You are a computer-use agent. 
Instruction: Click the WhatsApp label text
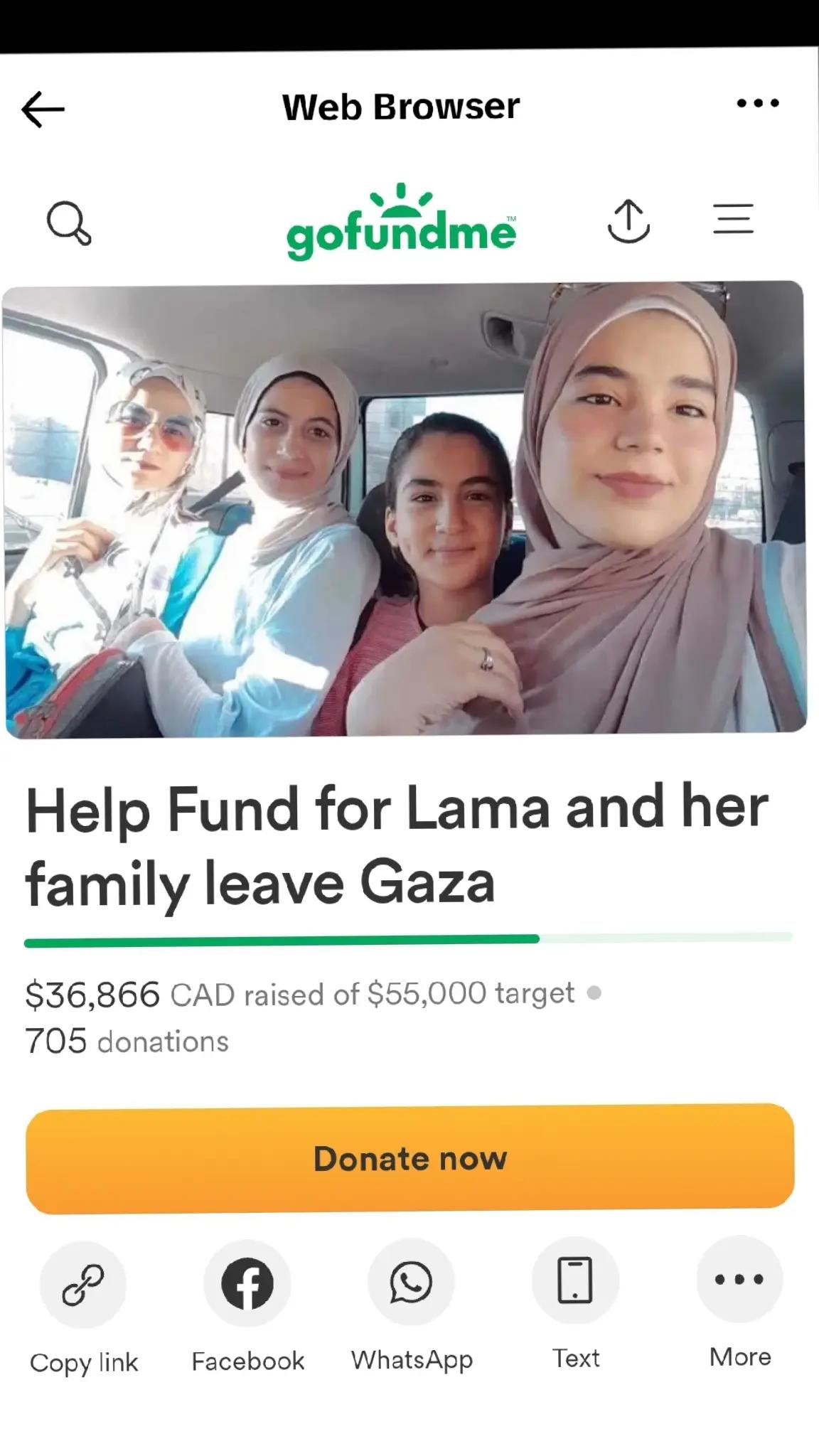coord(412,1360)
